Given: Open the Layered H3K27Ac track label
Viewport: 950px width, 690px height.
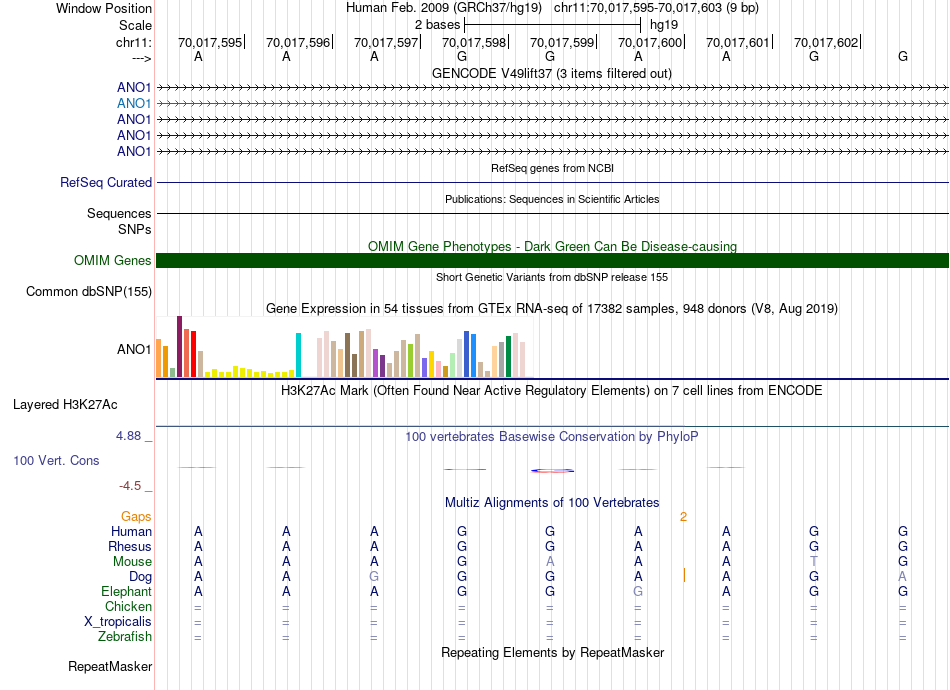Looking at the screenshot, I should point(65,405).
